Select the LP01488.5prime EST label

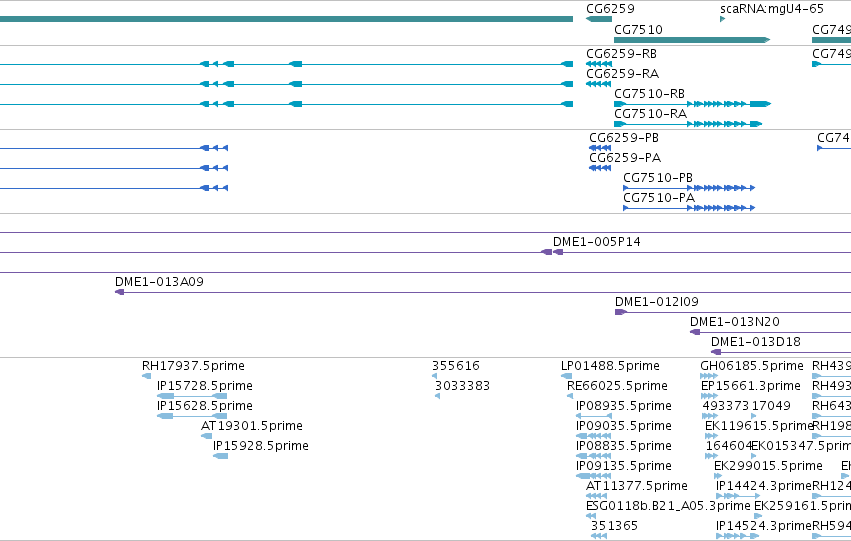pos(610,366)
